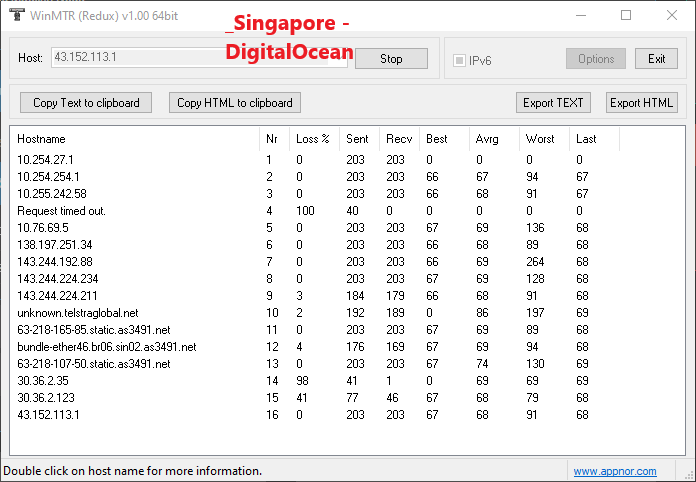Click the Last column header
This screenshot has height=482, width=696.
click(x=594, y=139)
